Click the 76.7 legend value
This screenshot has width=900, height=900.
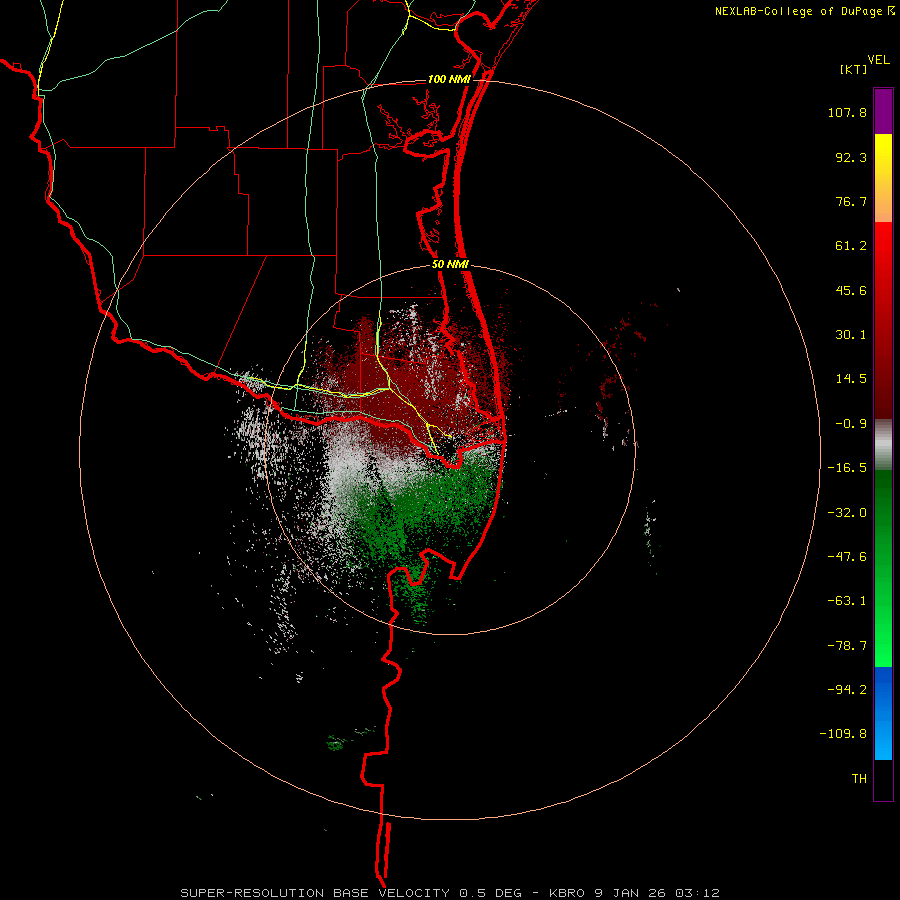tap(851, 201)
